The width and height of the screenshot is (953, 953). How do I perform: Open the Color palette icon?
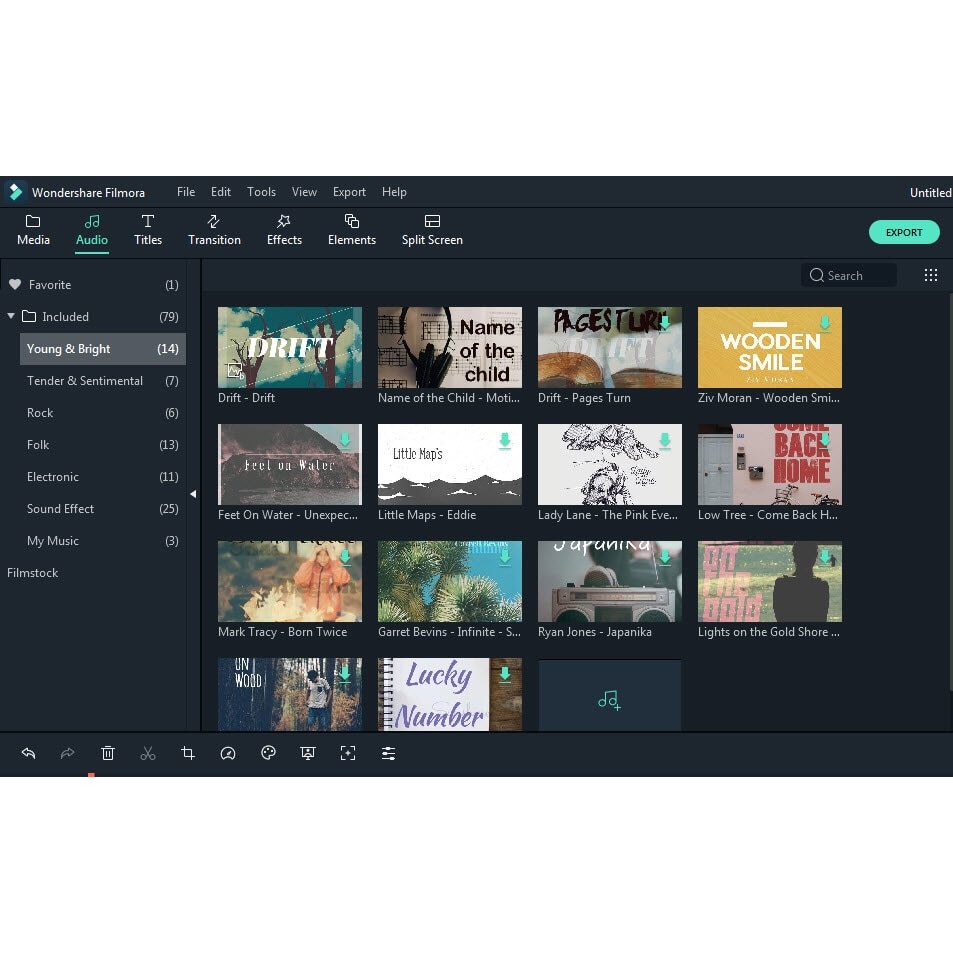point(268,753)
